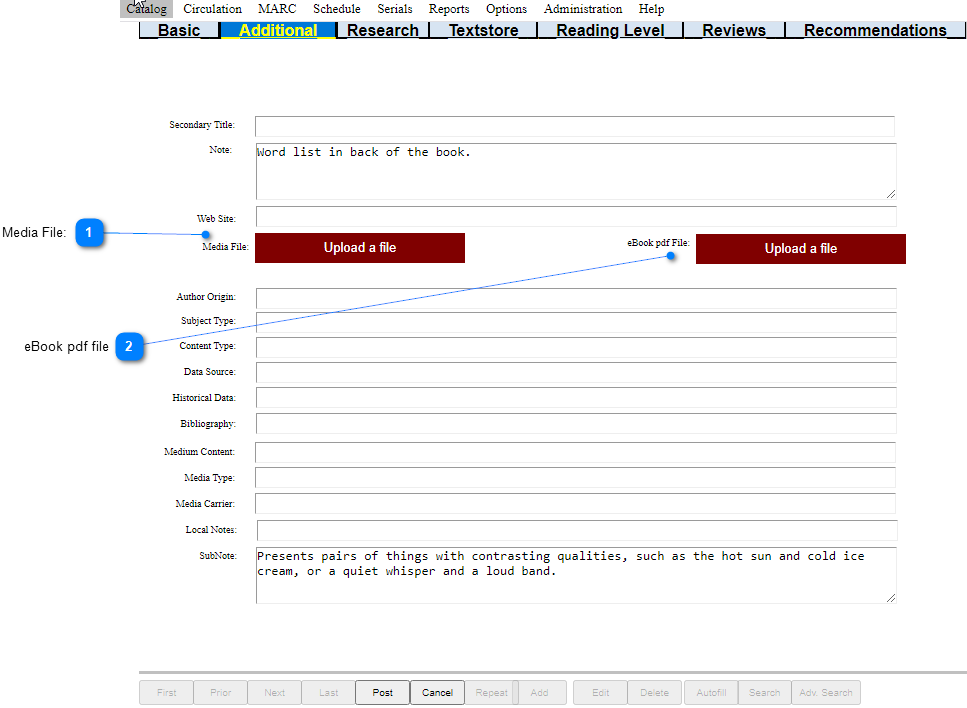
Task: Switch to the Basic tab
Action: 179,30
